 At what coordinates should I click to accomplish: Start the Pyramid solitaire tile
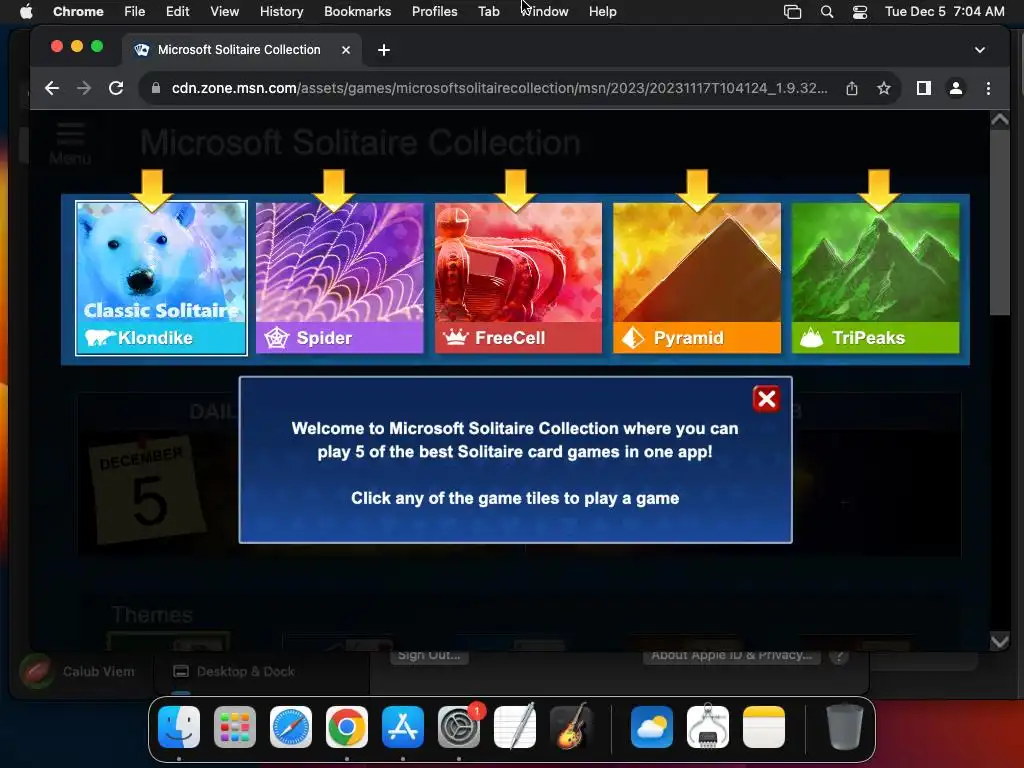click(x=697, y=278)
